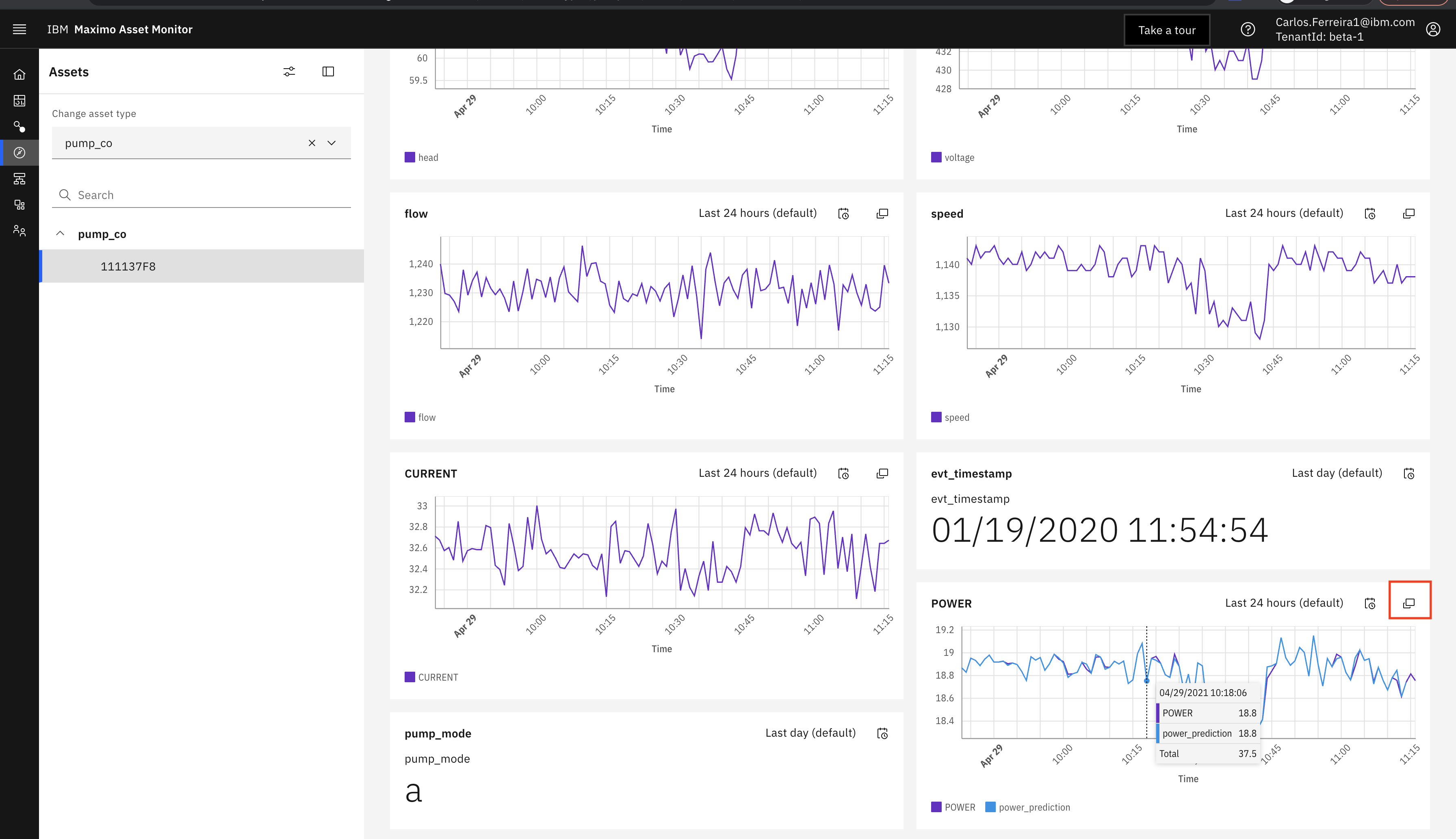Screen dimensions: 1456x839
Task: Expand the POWER card
Action: tap(1409, 603)
